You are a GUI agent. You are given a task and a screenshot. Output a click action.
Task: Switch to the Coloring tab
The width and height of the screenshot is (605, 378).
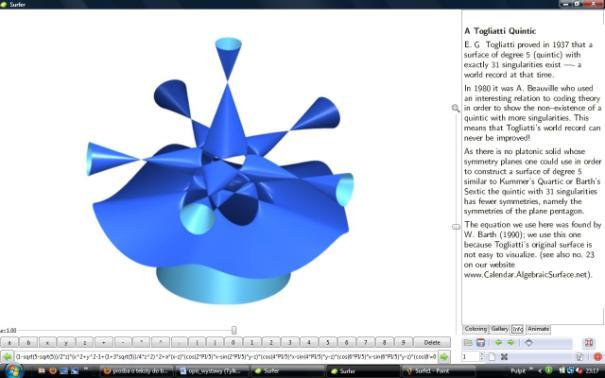tap(476, 329)
